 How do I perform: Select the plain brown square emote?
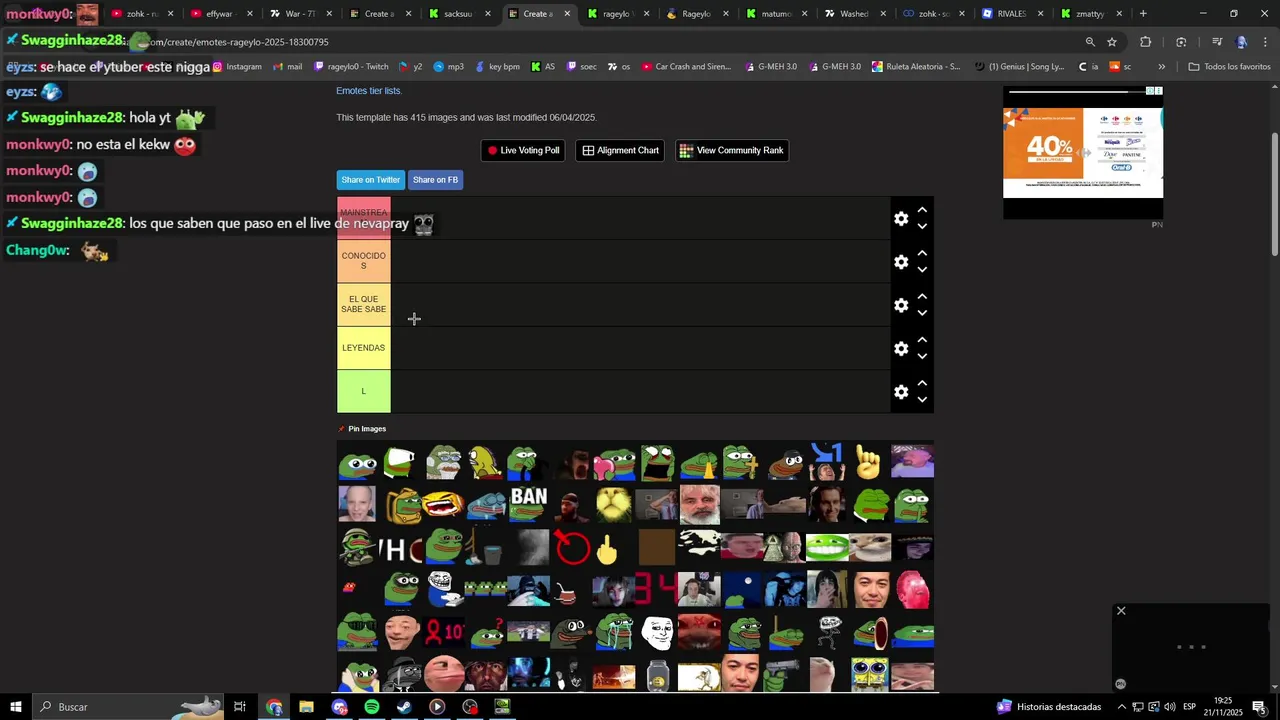coord(657,547)
